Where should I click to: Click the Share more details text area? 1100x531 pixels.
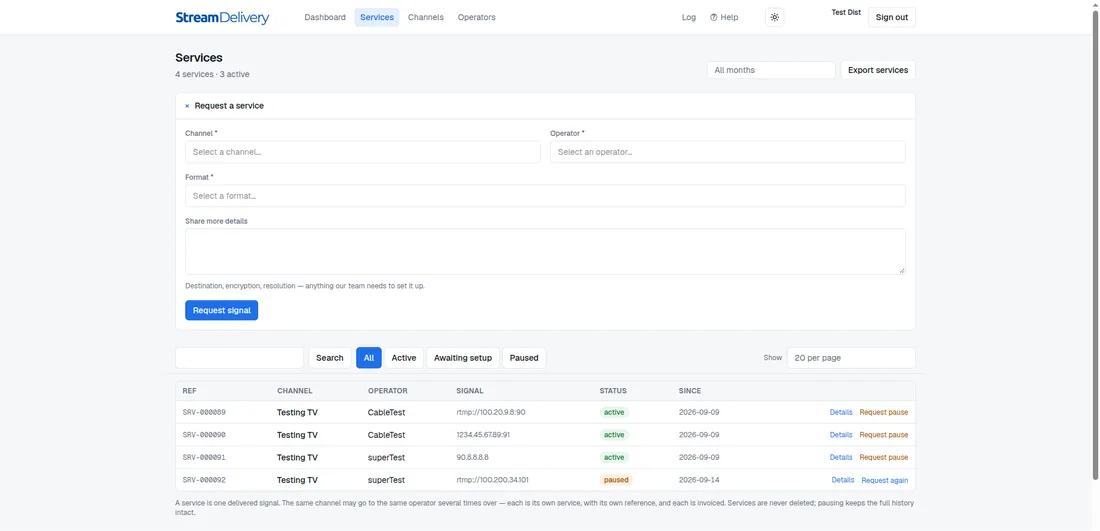[x=545, y=251]
